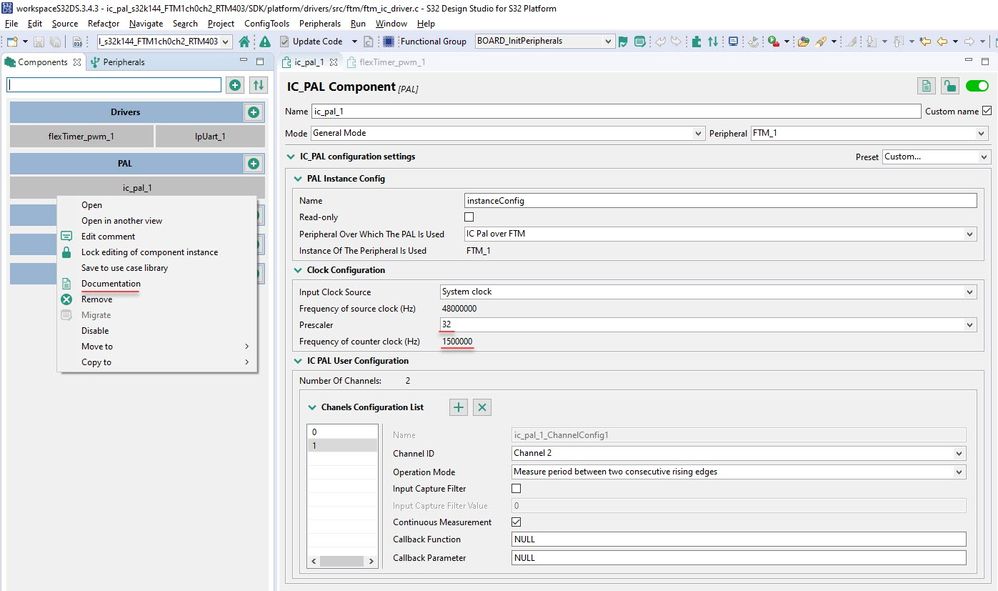Click the Edit comment icon in menu
This screenshot has height=591, width=998.
tap(66, 236)
